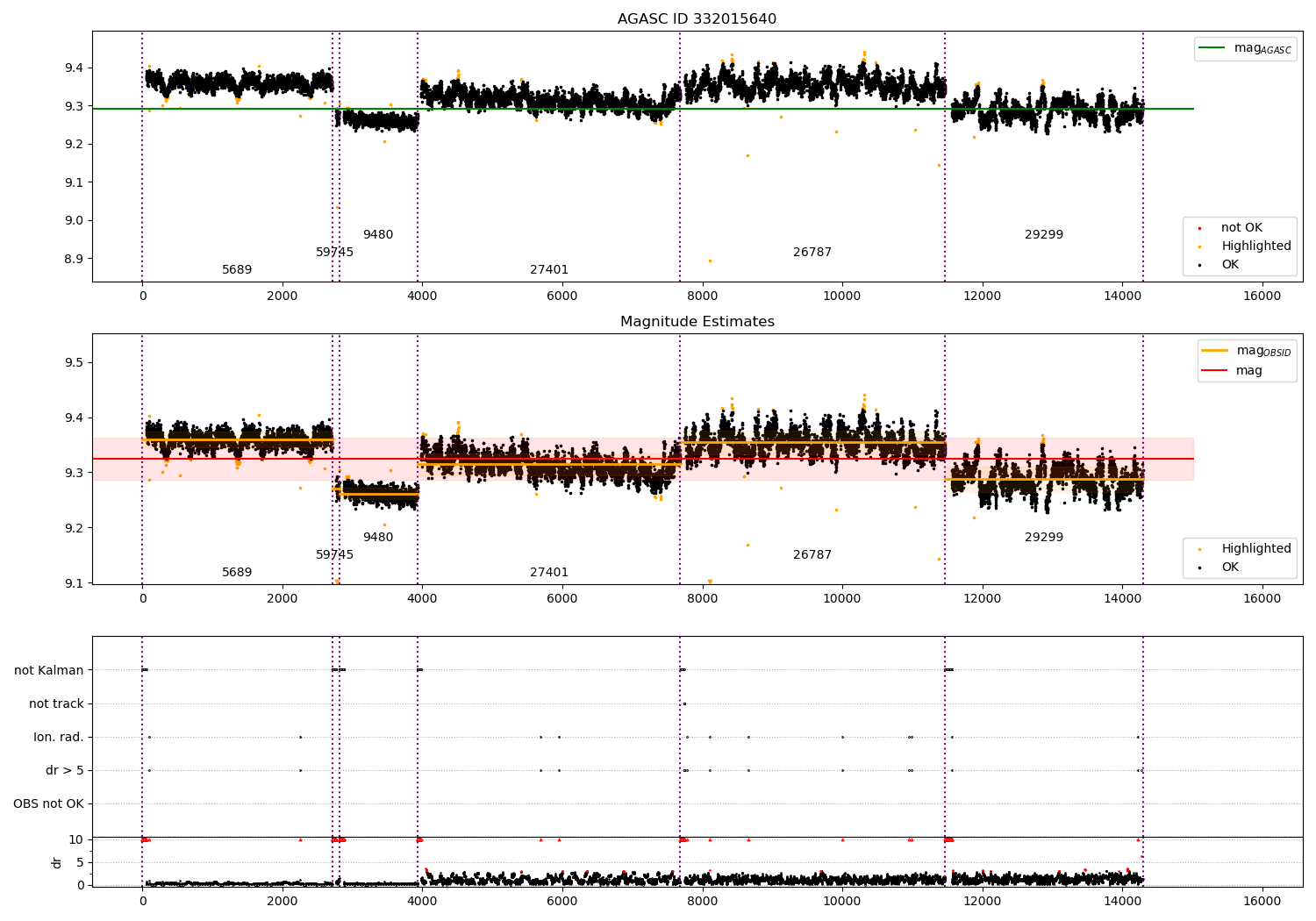Click the rotated 'dr' y-axis label
This screenshot has height=921, width=1316.
pyautogui.click(x=57, y=862)
